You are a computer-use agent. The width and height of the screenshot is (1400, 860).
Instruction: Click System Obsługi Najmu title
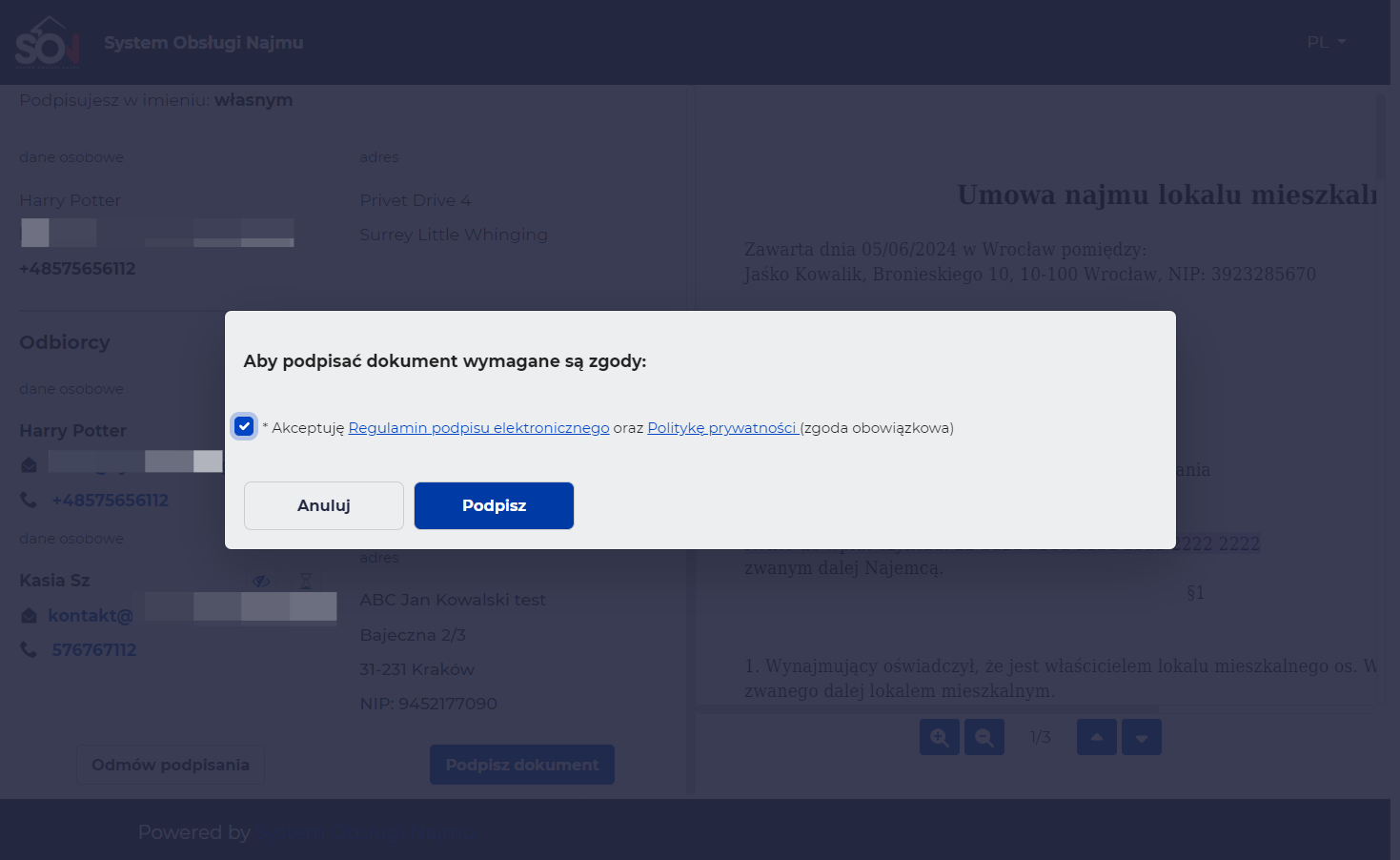[x=204, y=43]
